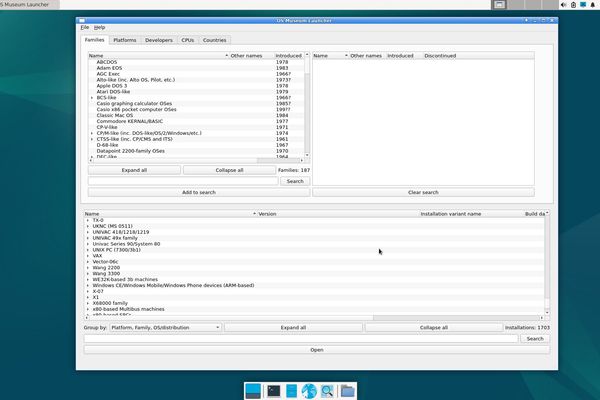Viewport: 600px width, 400px height.
Task: Click the power manager battery tray icon
Action: pyautogui.click(x=573, y=5)
